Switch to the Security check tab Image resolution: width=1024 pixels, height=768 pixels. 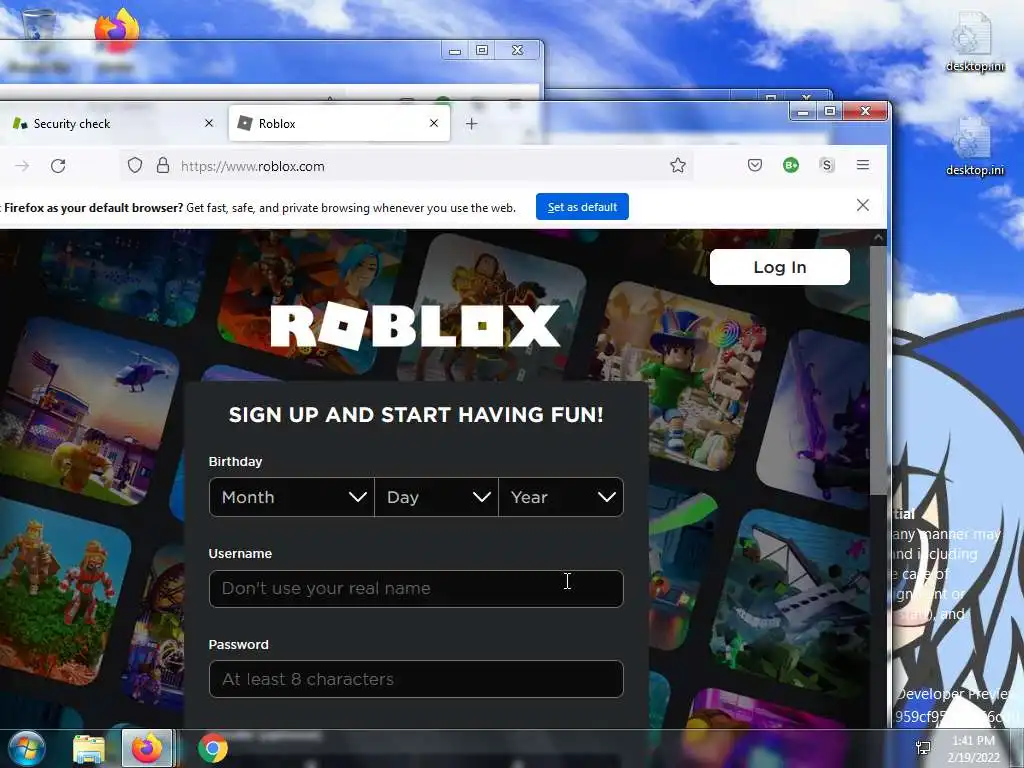pos(111,123)
